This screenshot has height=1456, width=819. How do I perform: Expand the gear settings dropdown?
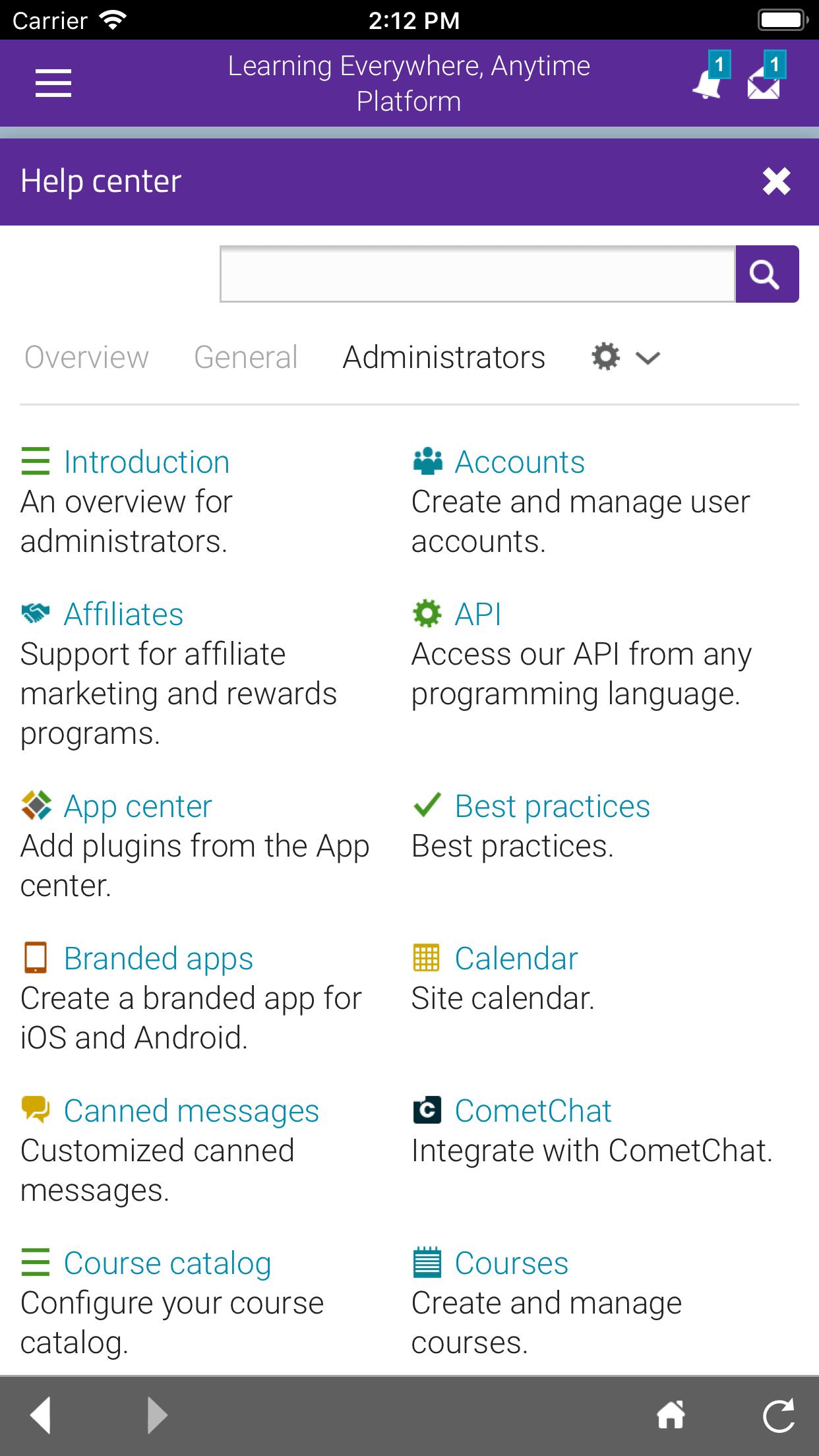coord(606,357)
